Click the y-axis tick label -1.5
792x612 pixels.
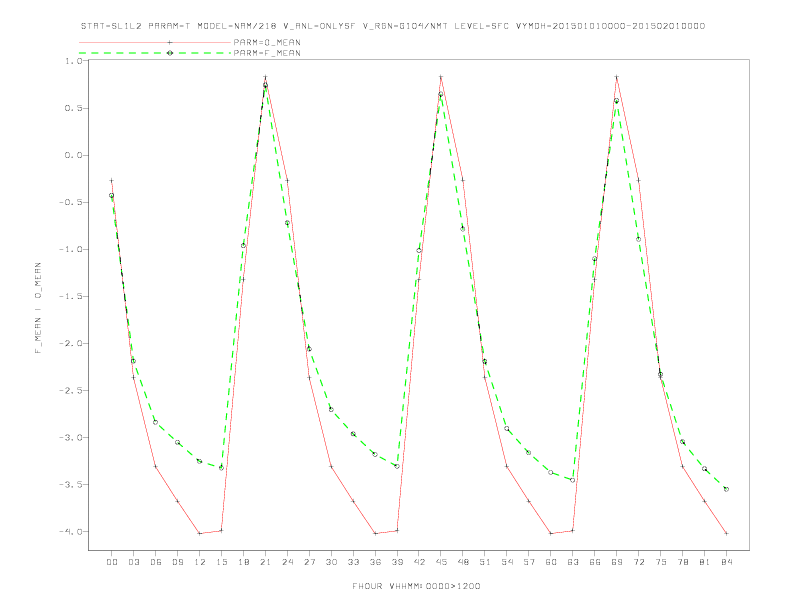[x=70, y=296]
